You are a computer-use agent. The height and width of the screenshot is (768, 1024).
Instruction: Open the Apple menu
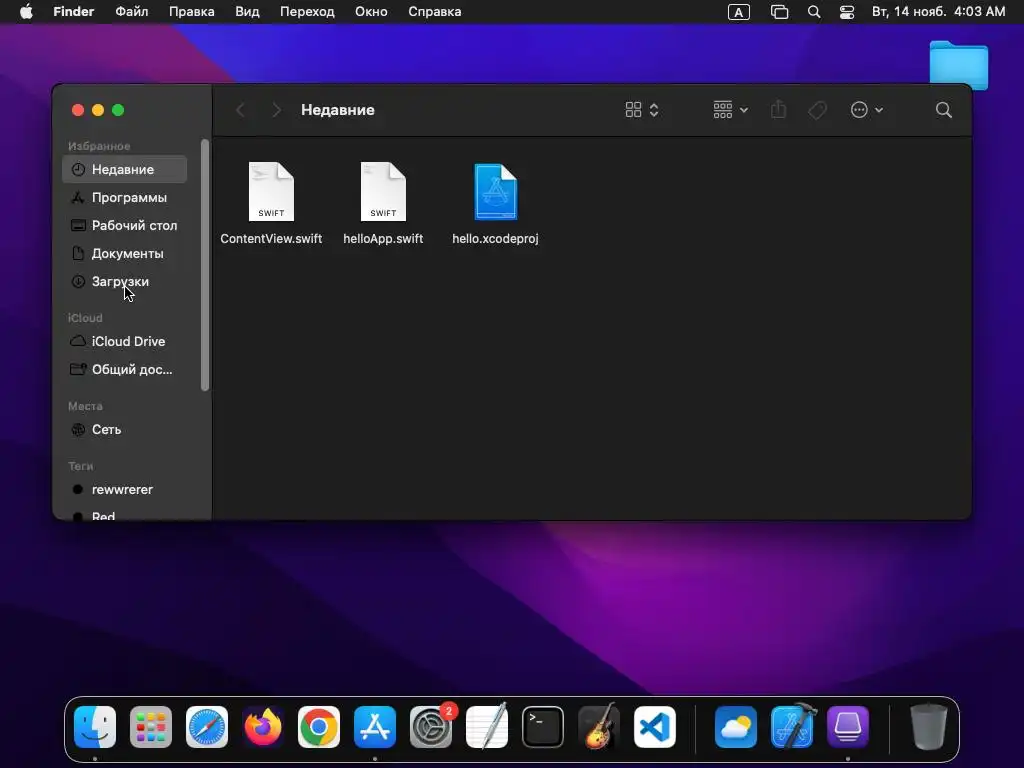pyautogui.click(x=26, y=12)
